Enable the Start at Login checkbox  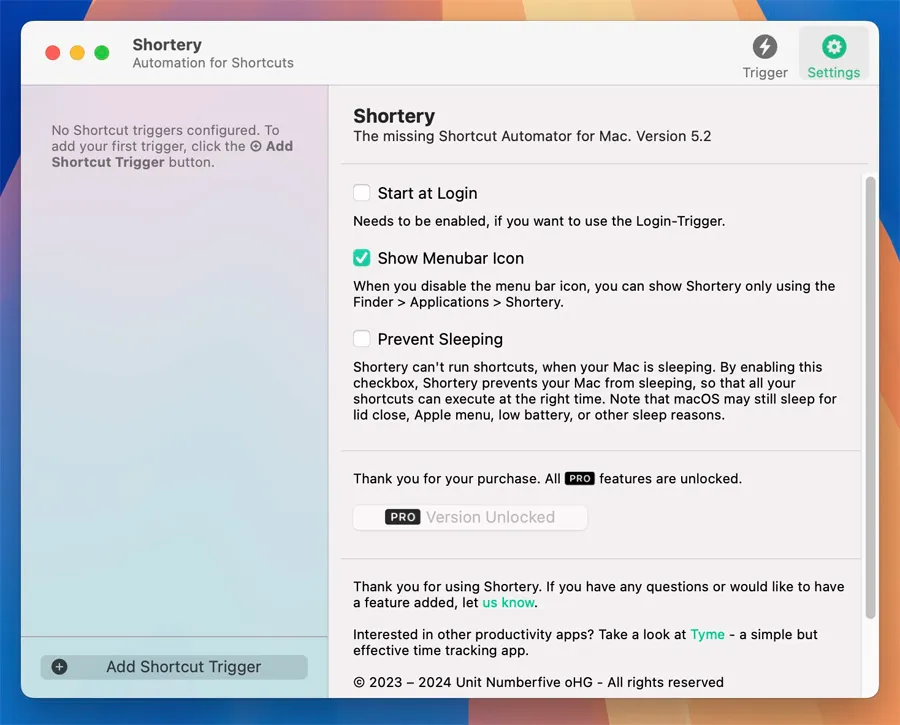362,193
